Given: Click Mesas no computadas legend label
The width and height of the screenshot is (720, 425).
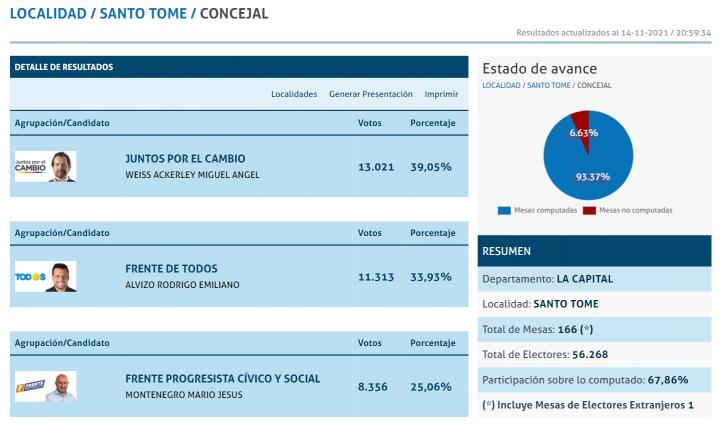Looking at the screenshot, I should point(636,210).
